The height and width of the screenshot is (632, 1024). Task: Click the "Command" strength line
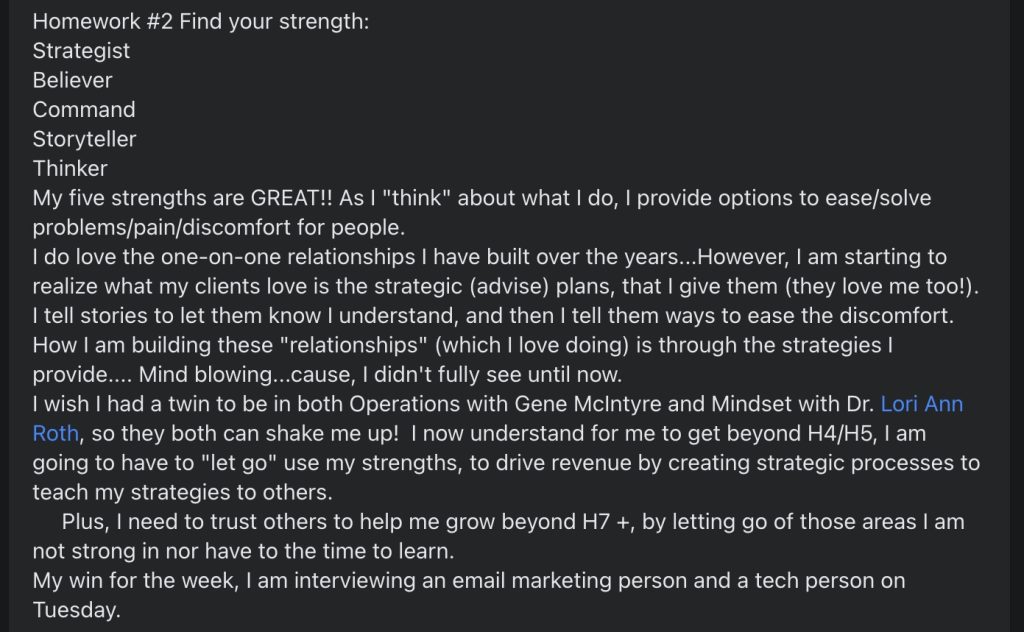click(x=84, y=109)
